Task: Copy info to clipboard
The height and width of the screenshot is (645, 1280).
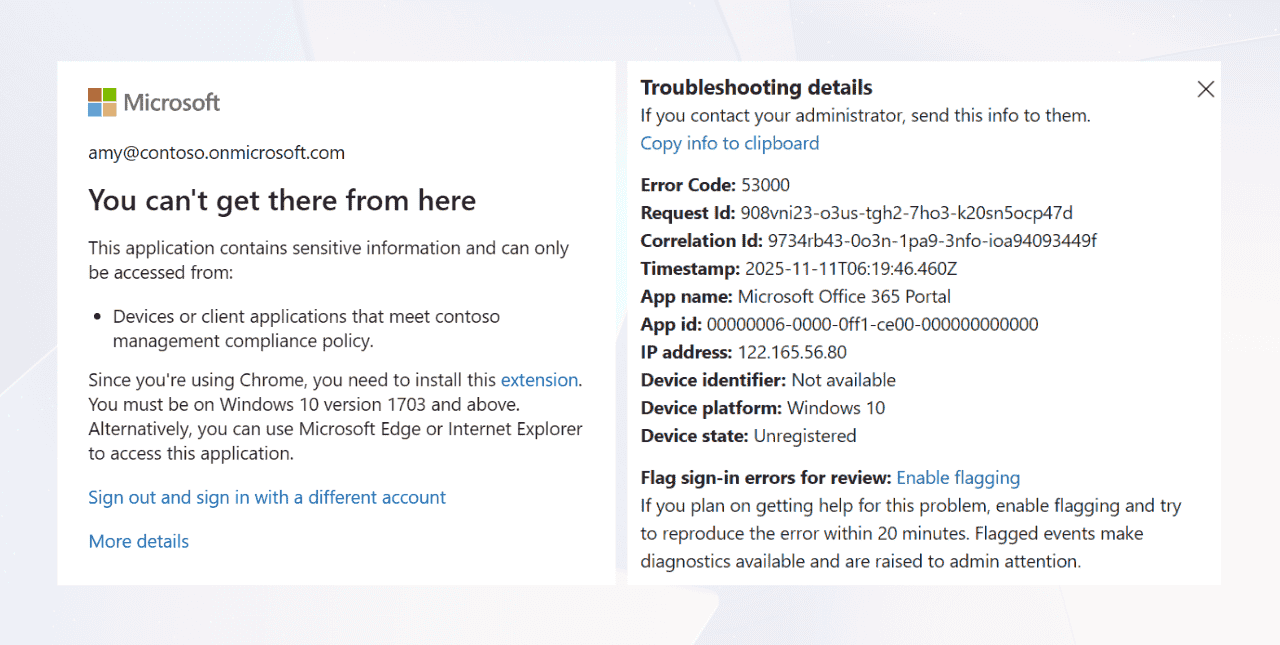Action: tap(729, 143)
